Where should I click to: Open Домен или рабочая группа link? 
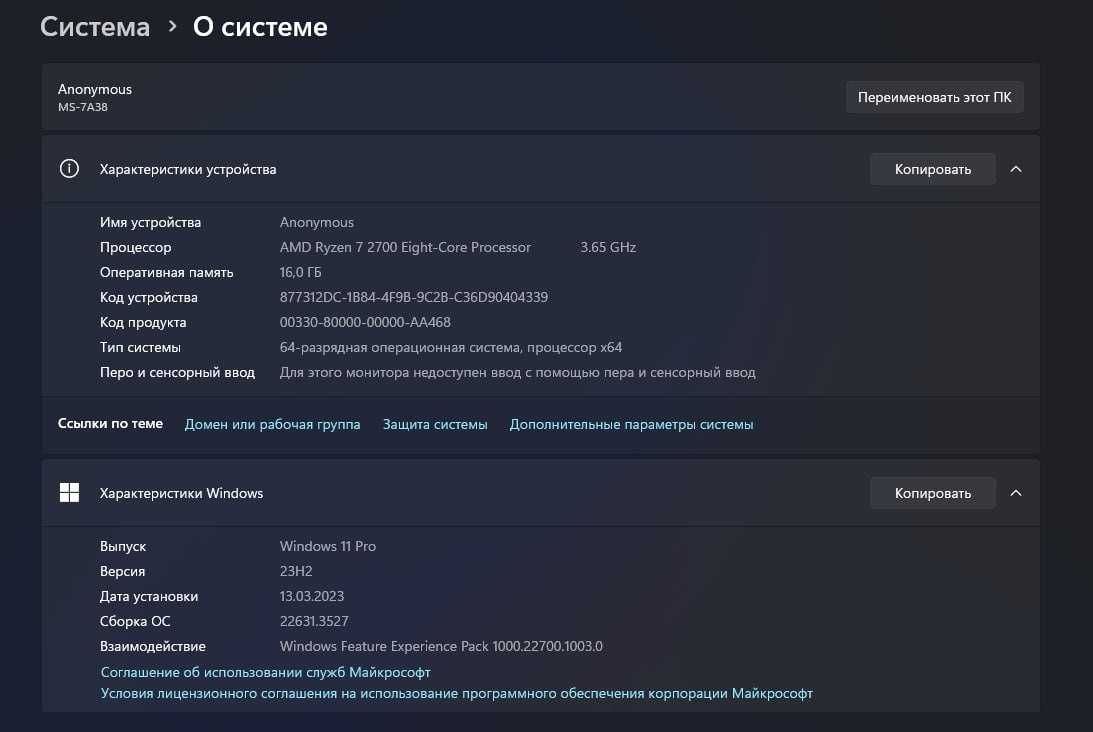pos(272,424)
